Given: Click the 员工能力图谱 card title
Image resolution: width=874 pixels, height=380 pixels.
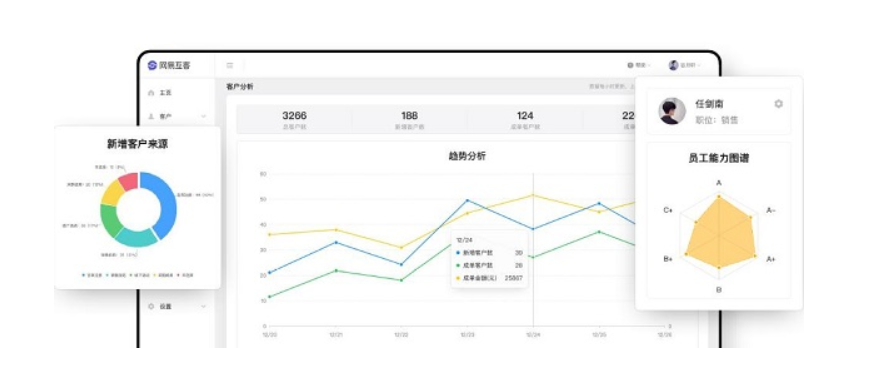Looking at the screenshot, I should (x=718, y=158).
